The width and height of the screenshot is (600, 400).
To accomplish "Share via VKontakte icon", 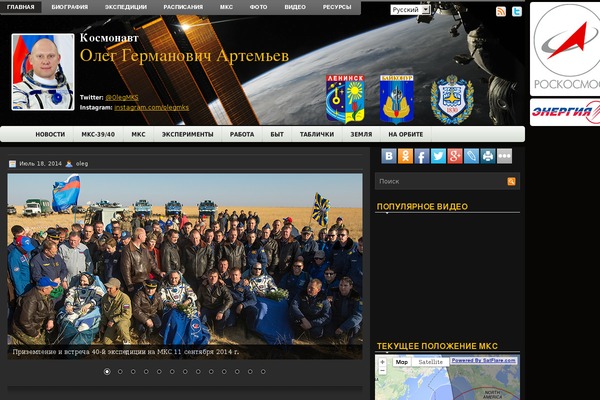I will pyautogui.click(x=389, y=156).
